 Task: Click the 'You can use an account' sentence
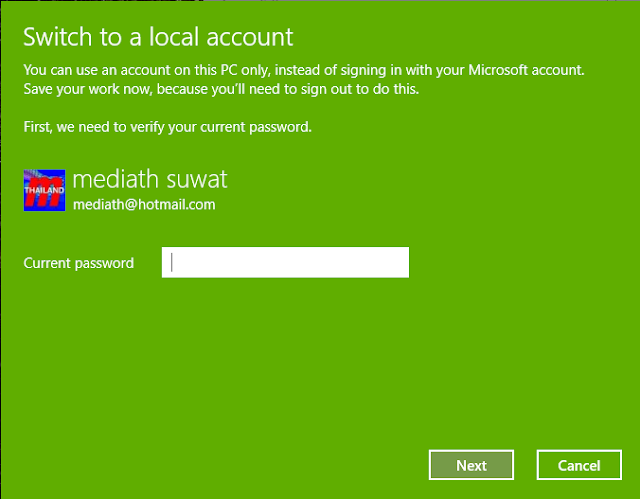304,70
